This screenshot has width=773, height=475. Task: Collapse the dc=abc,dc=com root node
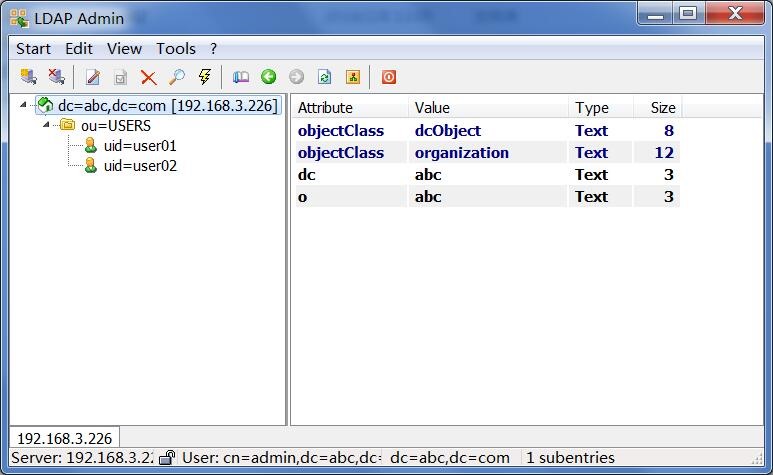click(23, 105)
